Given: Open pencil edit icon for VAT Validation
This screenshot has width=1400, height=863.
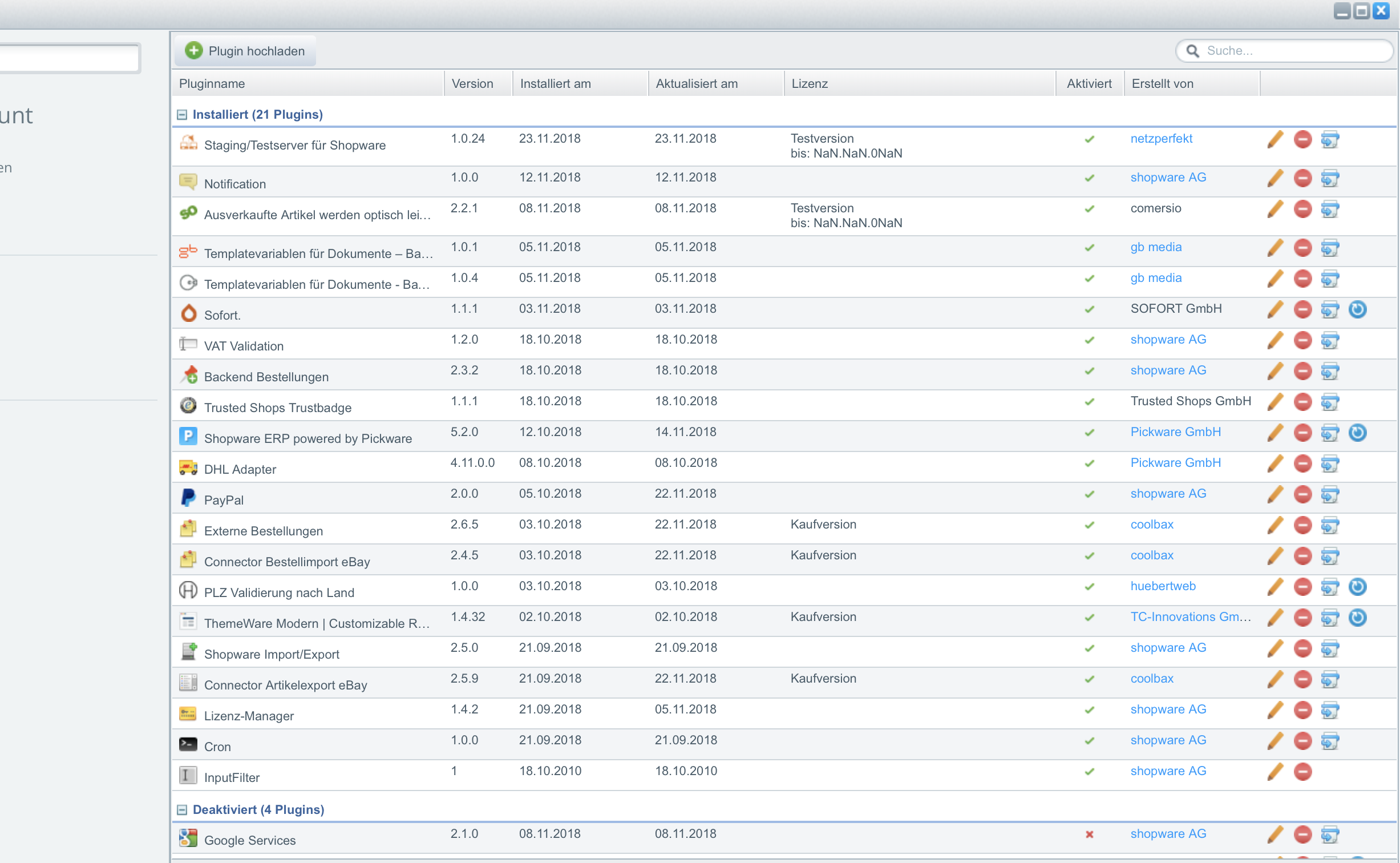Looking at the screenshot, I should tap(1275, 340).
